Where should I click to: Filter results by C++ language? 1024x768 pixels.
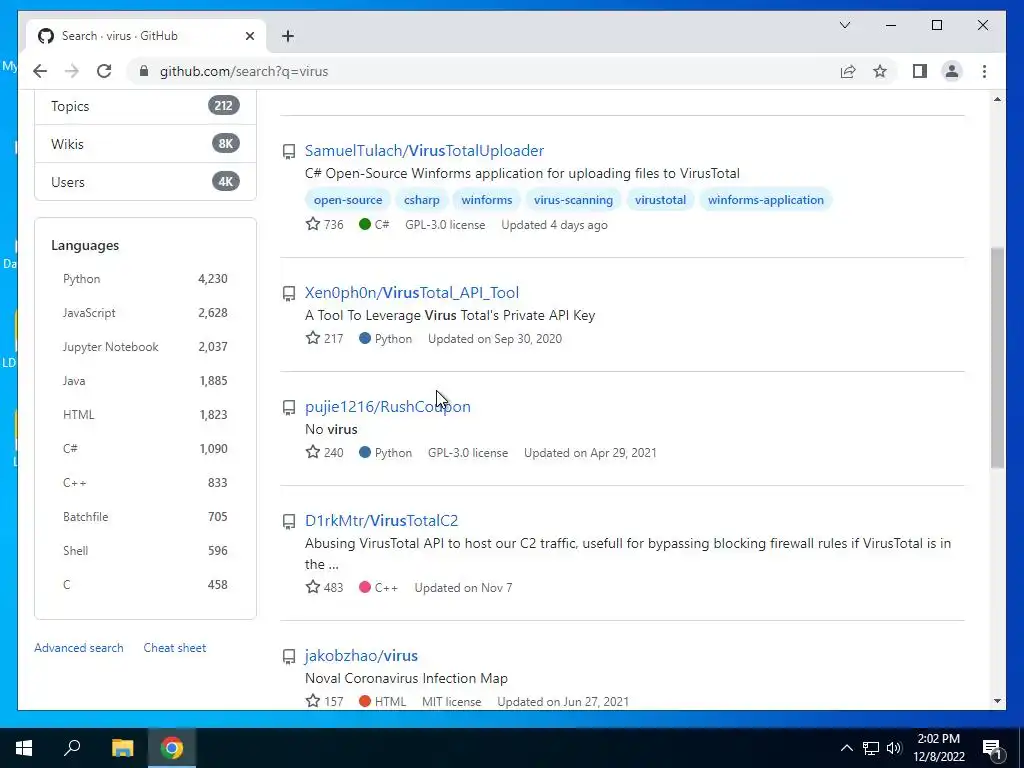pos(145,483)
